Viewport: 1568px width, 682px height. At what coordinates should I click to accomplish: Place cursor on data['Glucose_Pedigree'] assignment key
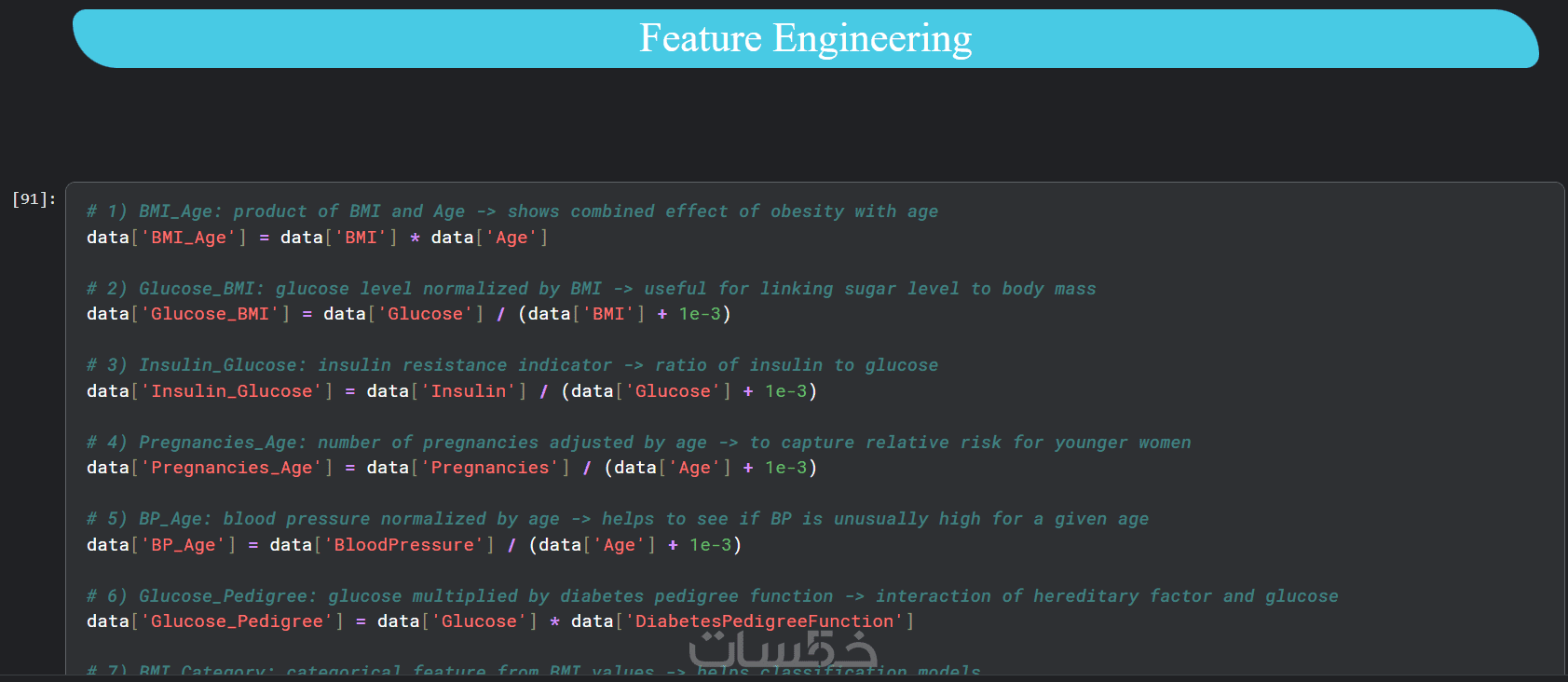point(237,621)
